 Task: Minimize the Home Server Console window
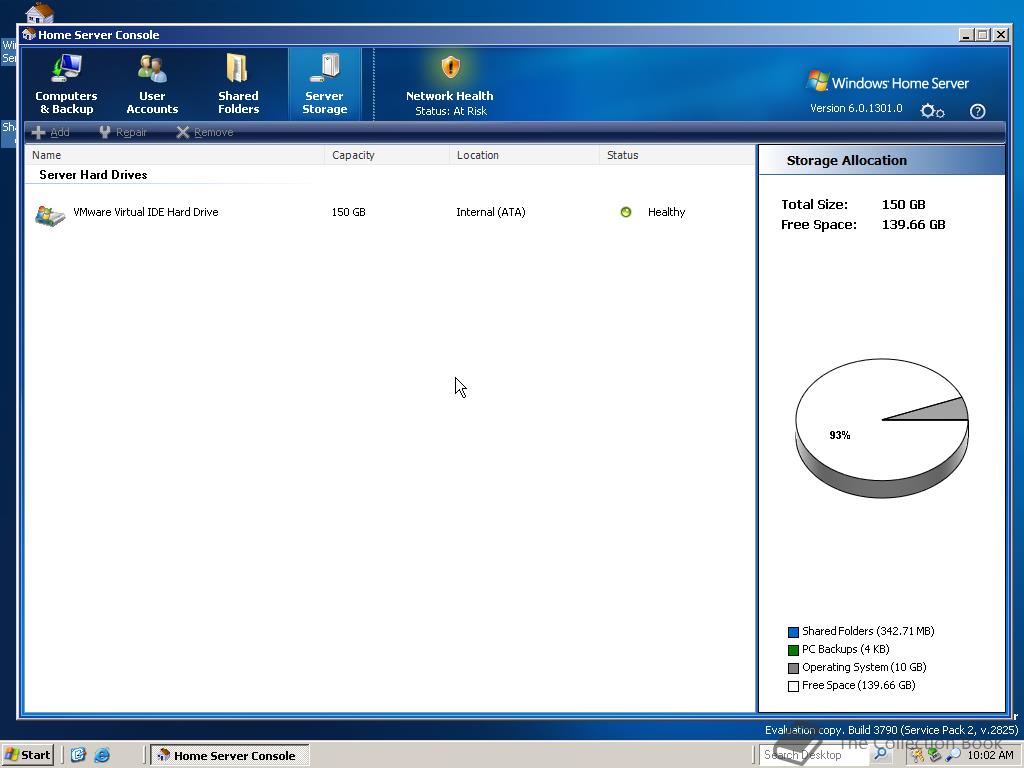pyautogui.click(x=966, y=35)
